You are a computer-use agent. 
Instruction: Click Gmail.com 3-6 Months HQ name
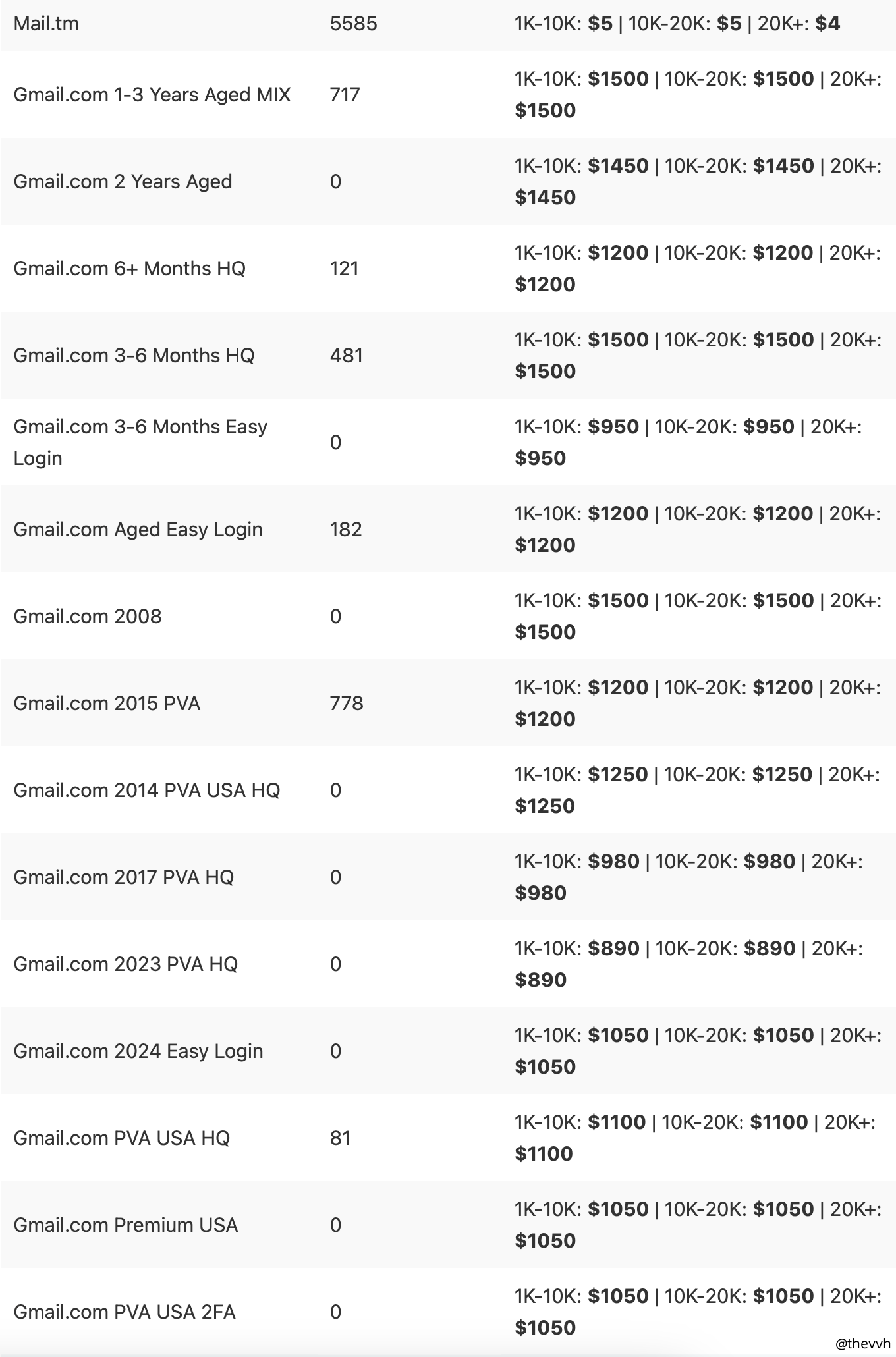(x=134, y=356)
